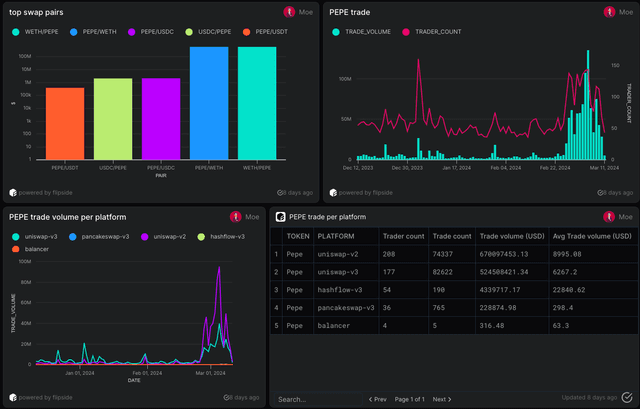Image resolution: width=640 pixels, height=409 pixels.
Task: Open 'powered by flipside' link under PEPE trade
Action: [x=365, y=193]
